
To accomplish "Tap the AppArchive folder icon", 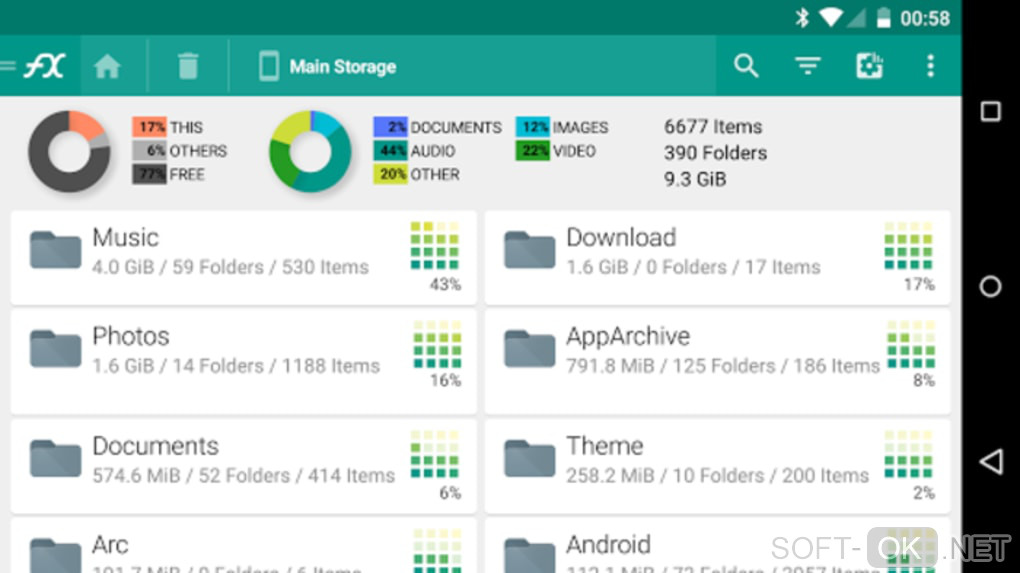I will coord(530,349).
